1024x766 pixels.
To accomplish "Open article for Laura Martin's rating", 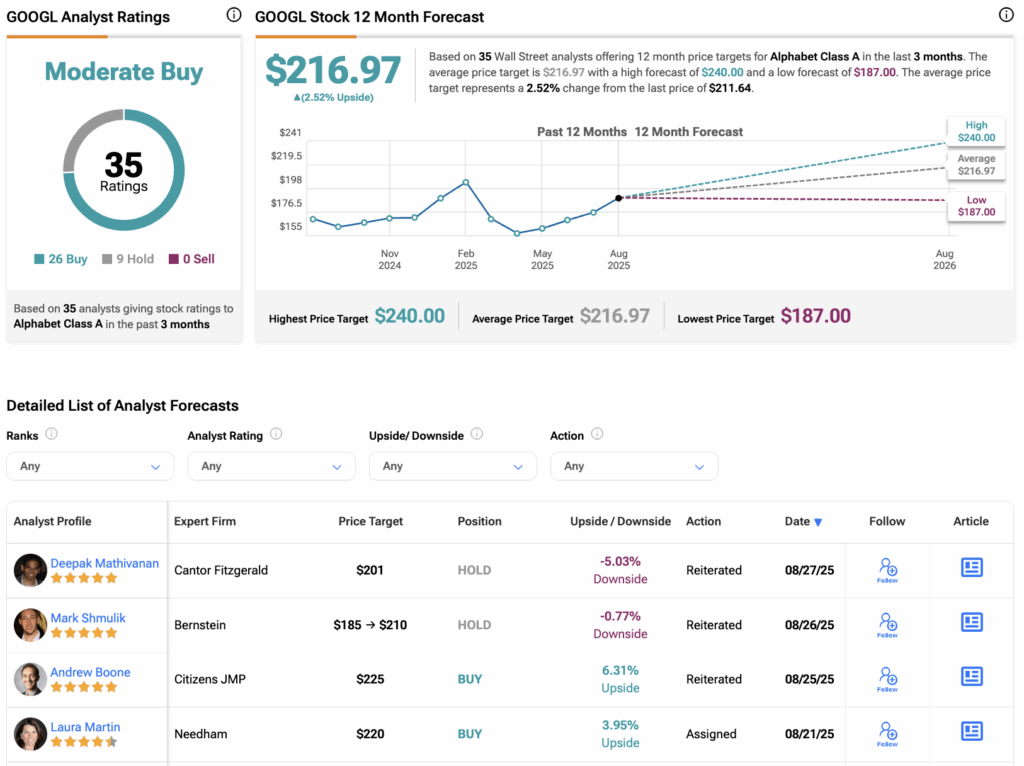I will pyautogui.click(x=971, y=732).
